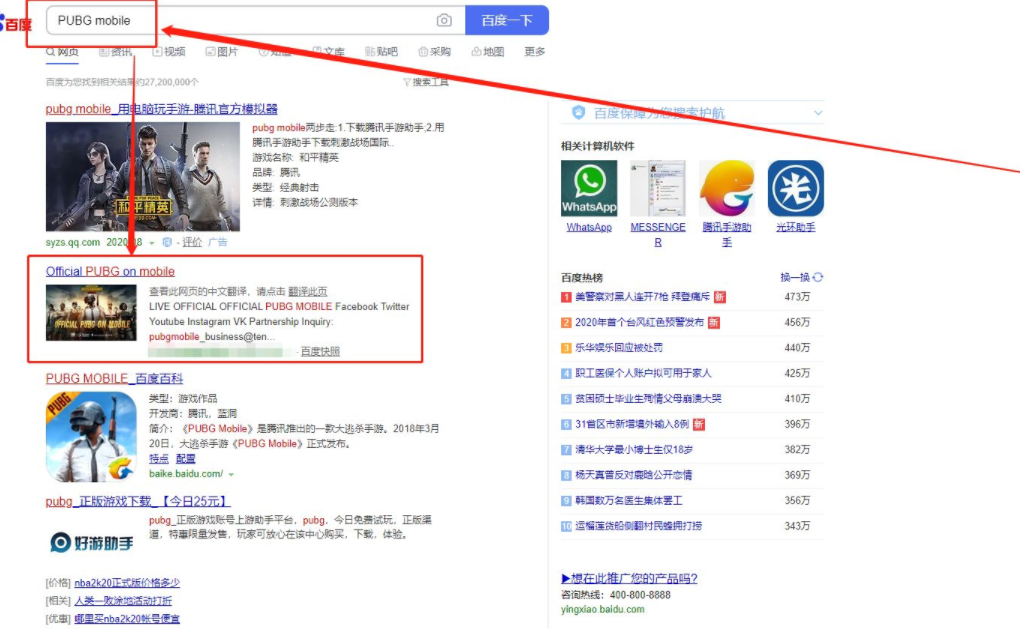Click the 好游助手 logo
The image size is (1020, 629).
point(91,542)
